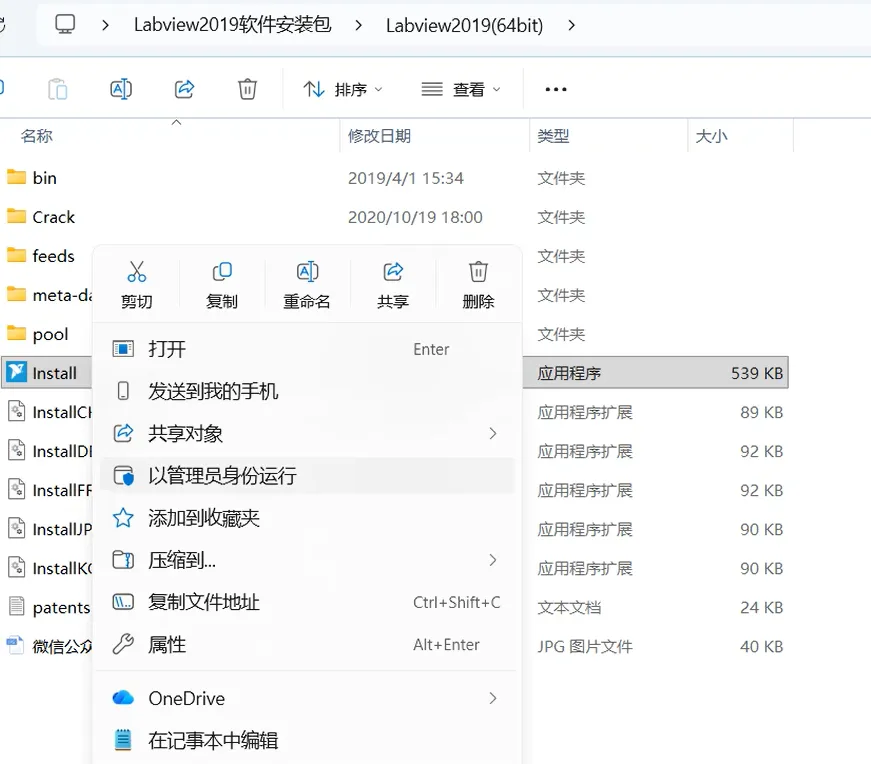Select the InstallFF file name
The width and height of the screenshot is (871, 764).
(x=62, y=491)
